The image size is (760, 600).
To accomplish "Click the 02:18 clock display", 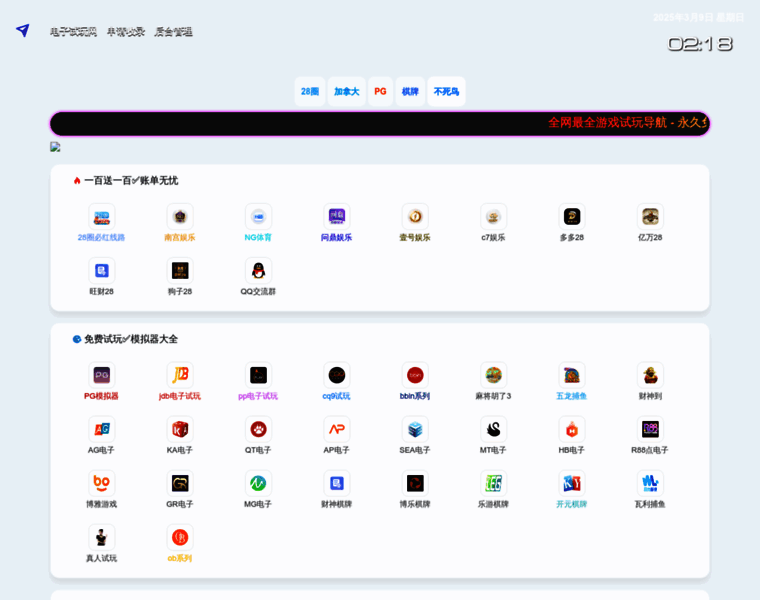I will 700,44.
